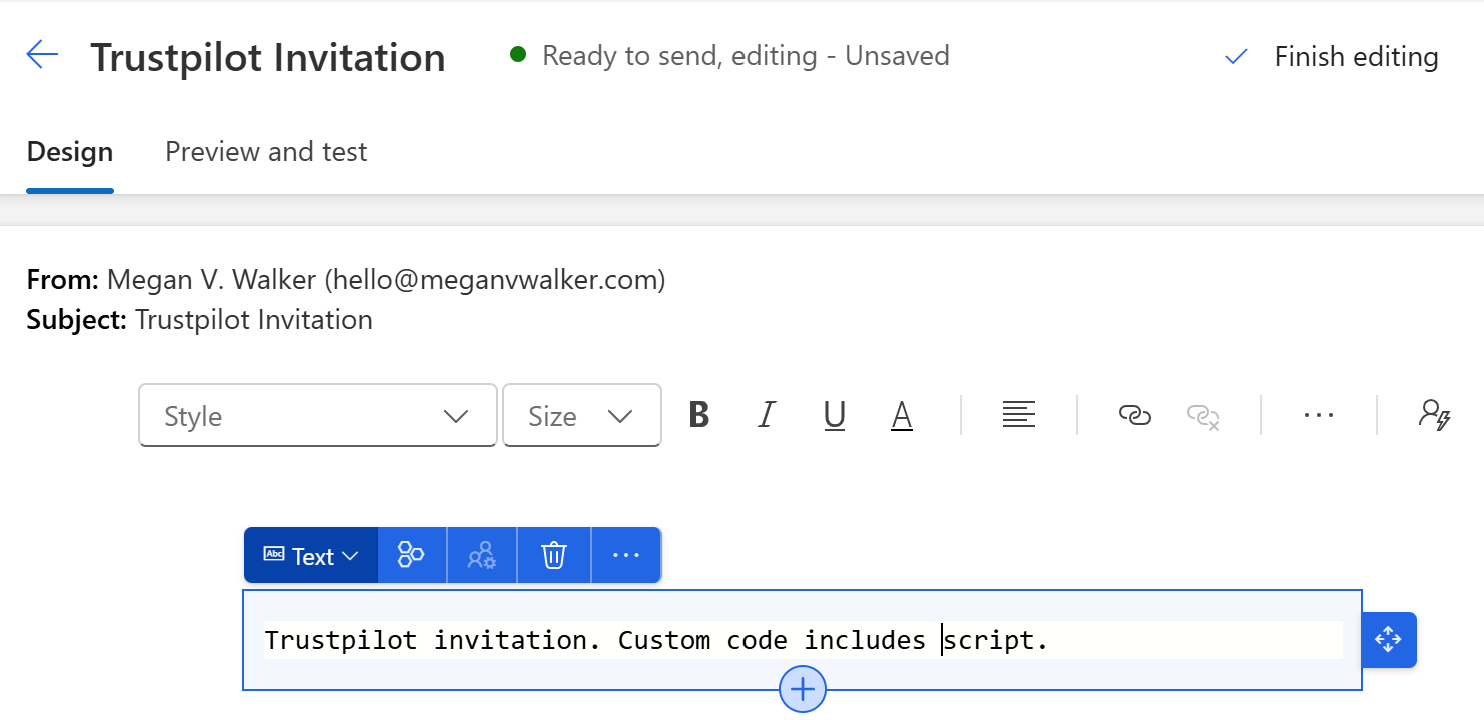Expand the Size dropdown

(x=581, y=416)
